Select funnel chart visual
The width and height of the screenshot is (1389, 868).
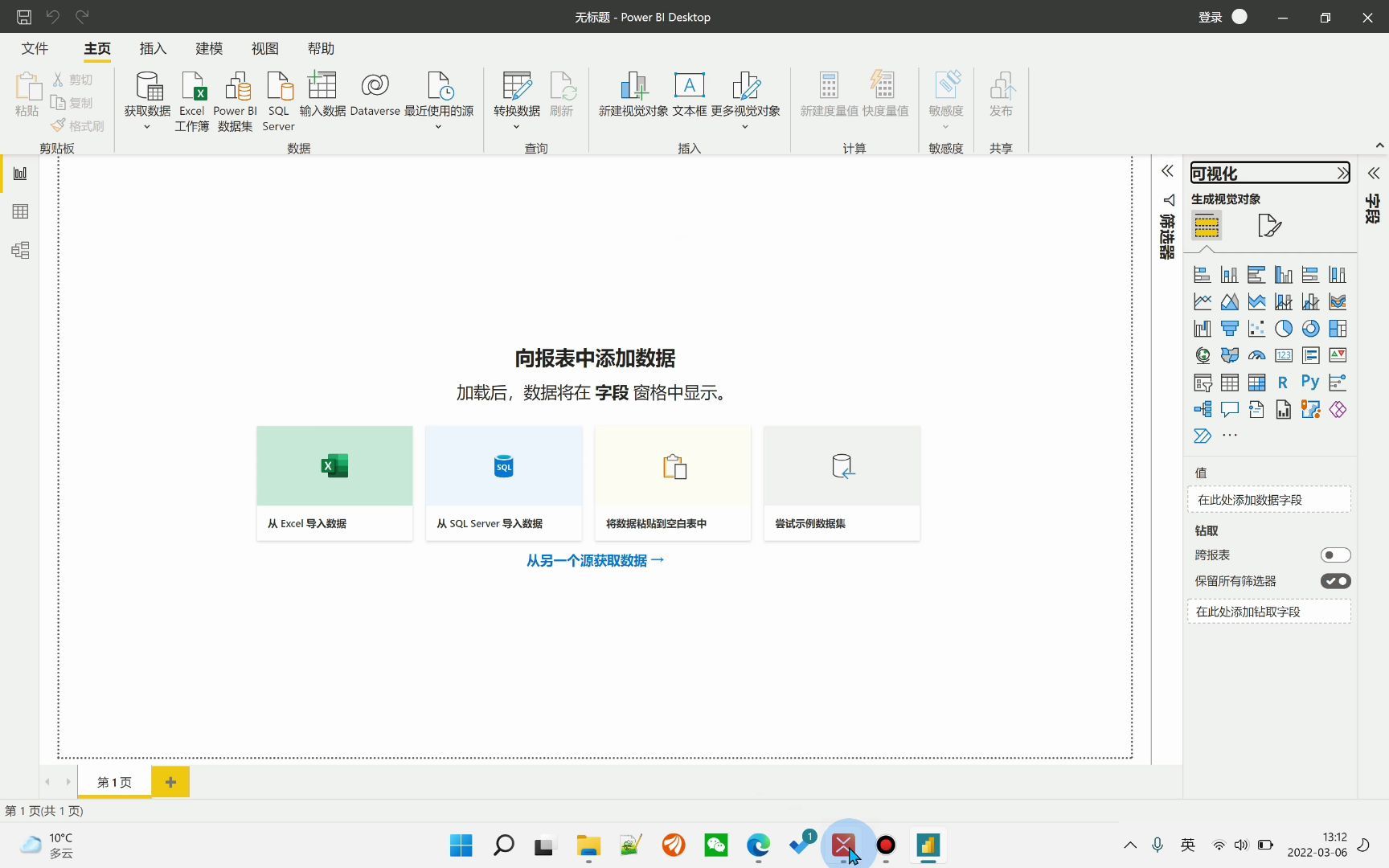(x=1230, y=328)
